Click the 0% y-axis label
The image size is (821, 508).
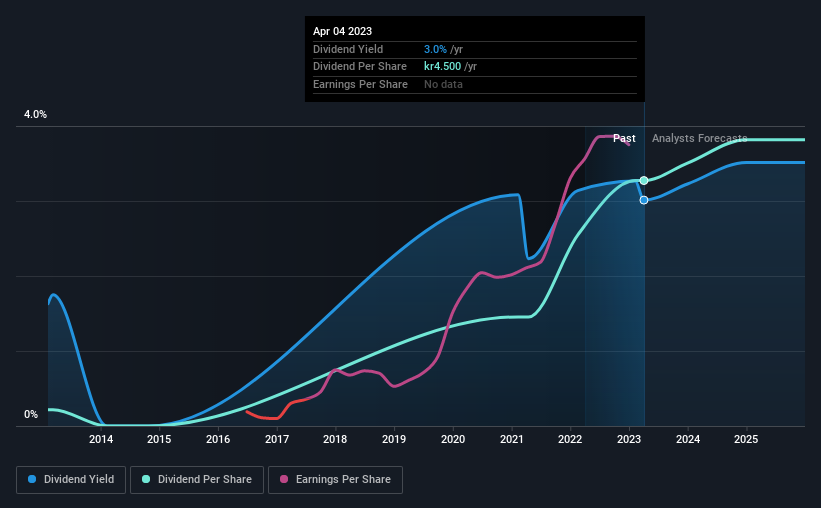click(31, 414)
